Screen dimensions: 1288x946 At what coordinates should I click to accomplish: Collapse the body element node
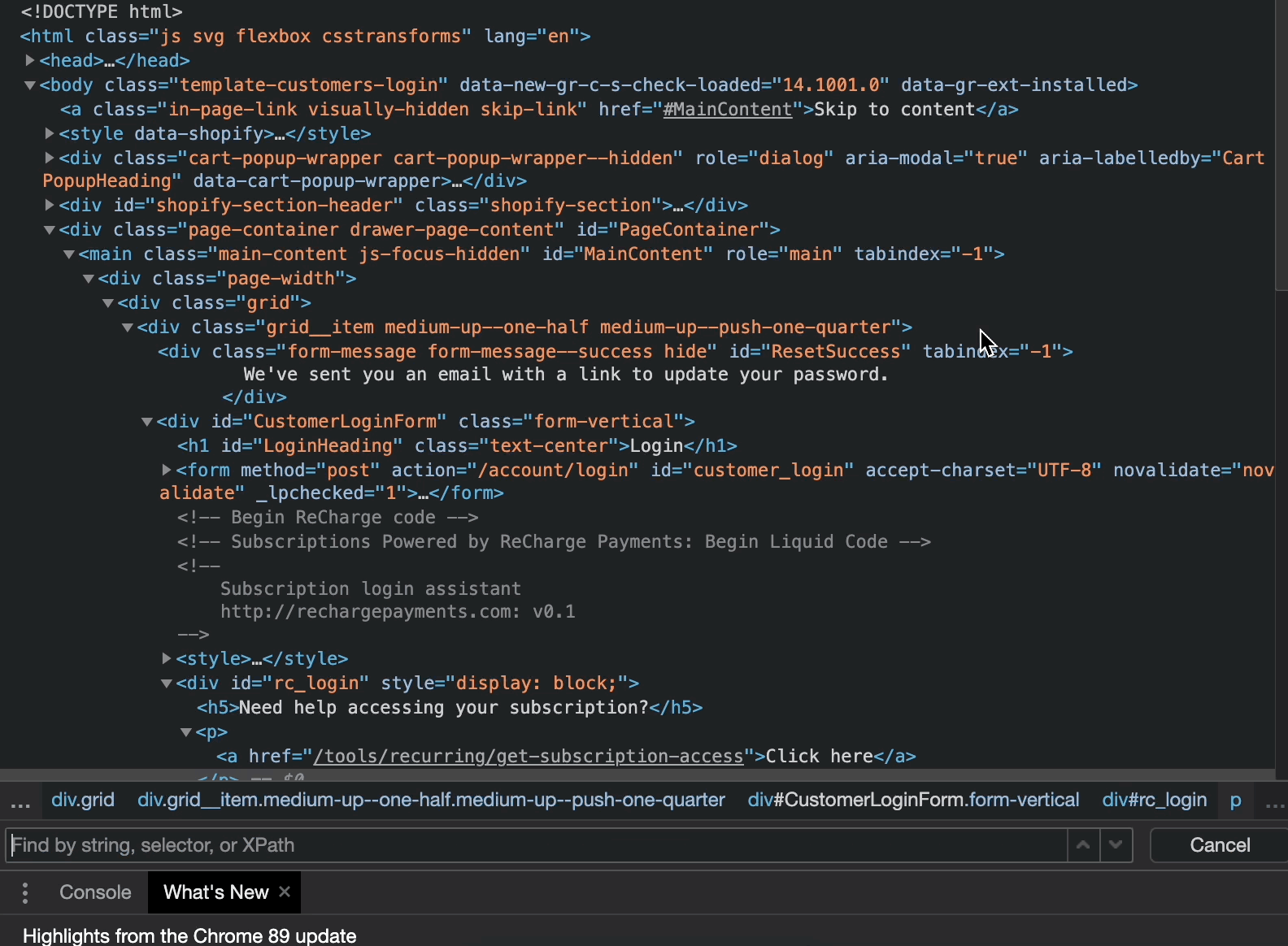(29, 85)
